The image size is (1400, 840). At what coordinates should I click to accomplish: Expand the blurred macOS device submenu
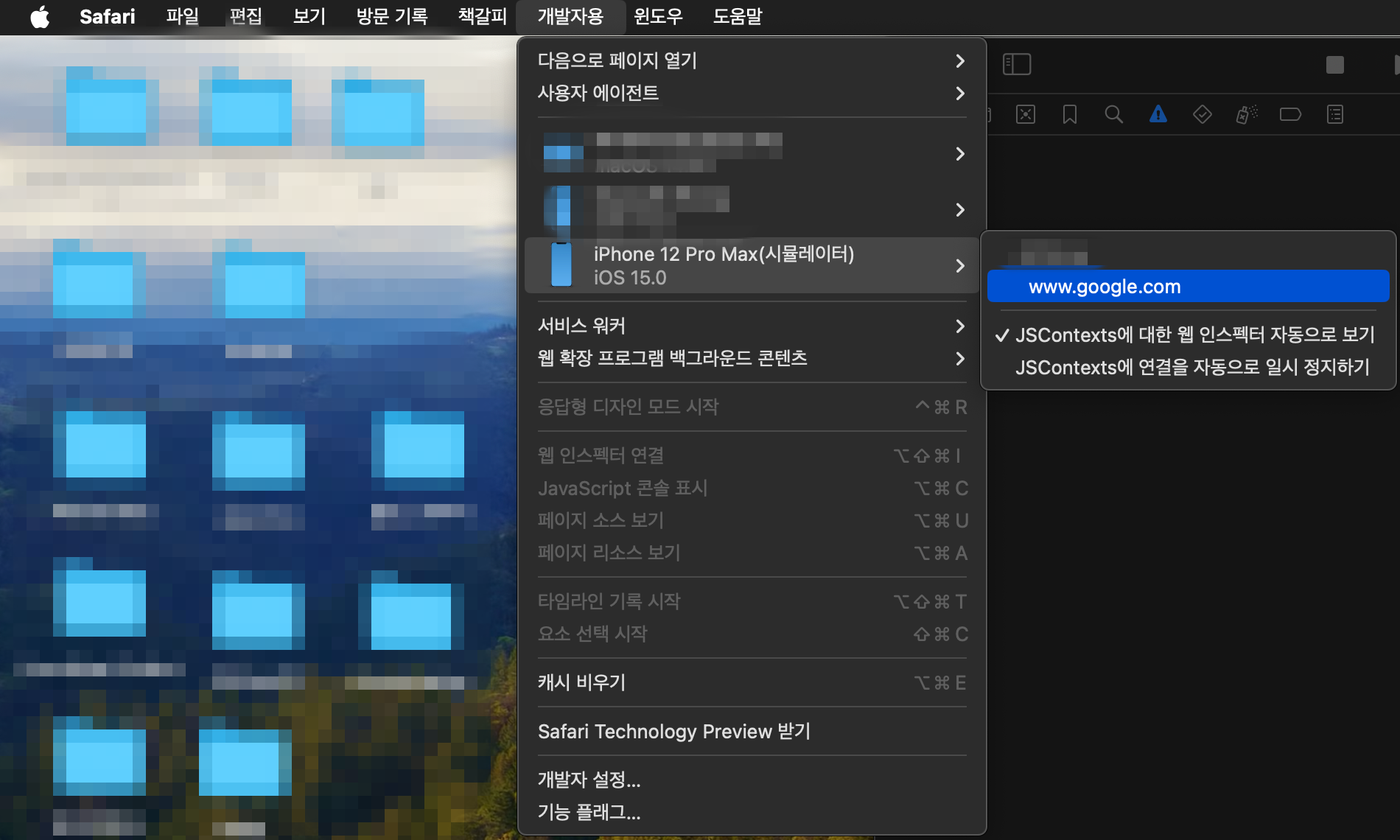point(752,153)
